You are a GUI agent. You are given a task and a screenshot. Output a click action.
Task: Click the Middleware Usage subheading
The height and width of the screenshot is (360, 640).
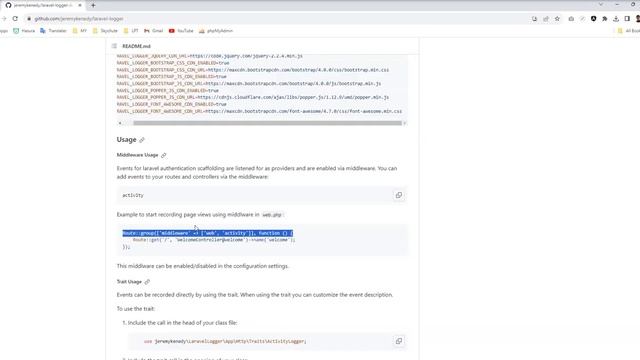click(137, 155)
